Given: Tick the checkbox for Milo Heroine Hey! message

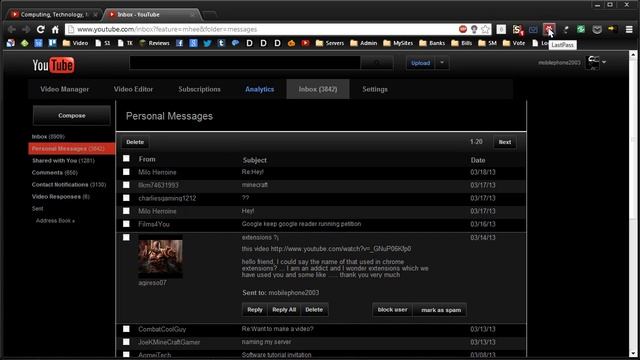Looking at the screenshot, I should click(126, 211).
